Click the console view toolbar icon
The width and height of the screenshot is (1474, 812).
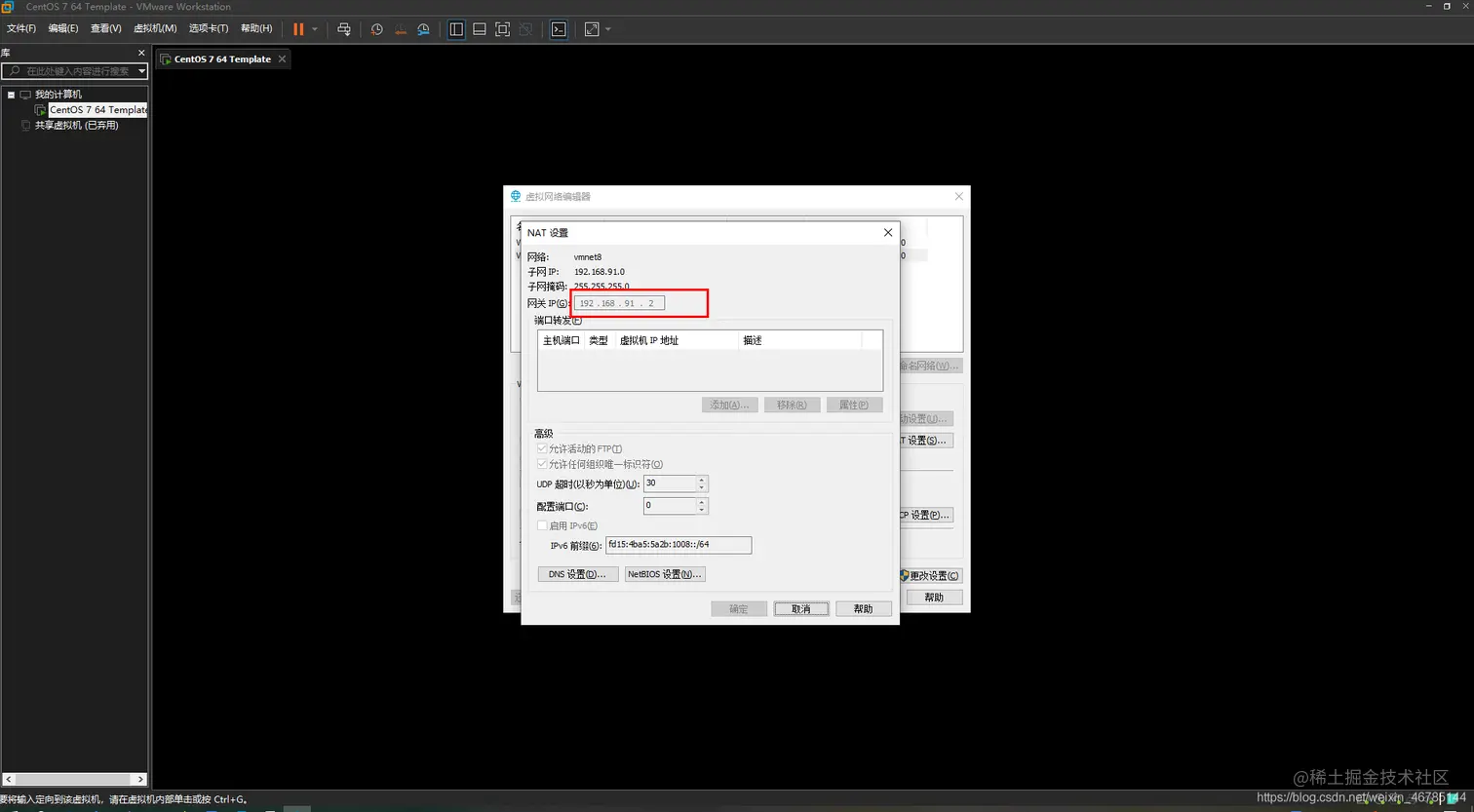(559, 29)
